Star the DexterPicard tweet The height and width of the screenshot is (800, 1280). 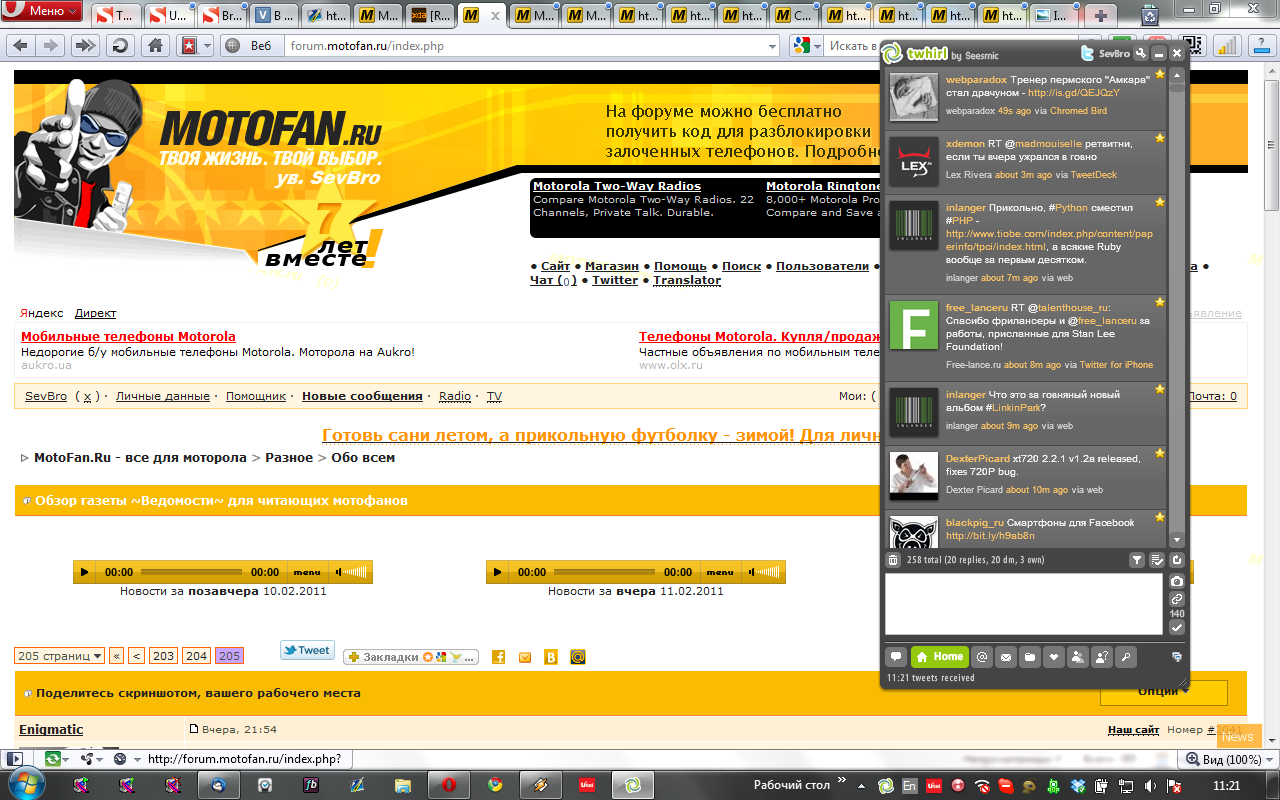click(1160, 453)
